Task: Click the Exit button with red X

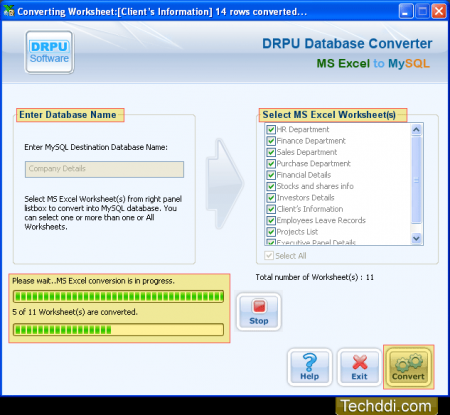Action: [x=359, y=367]
